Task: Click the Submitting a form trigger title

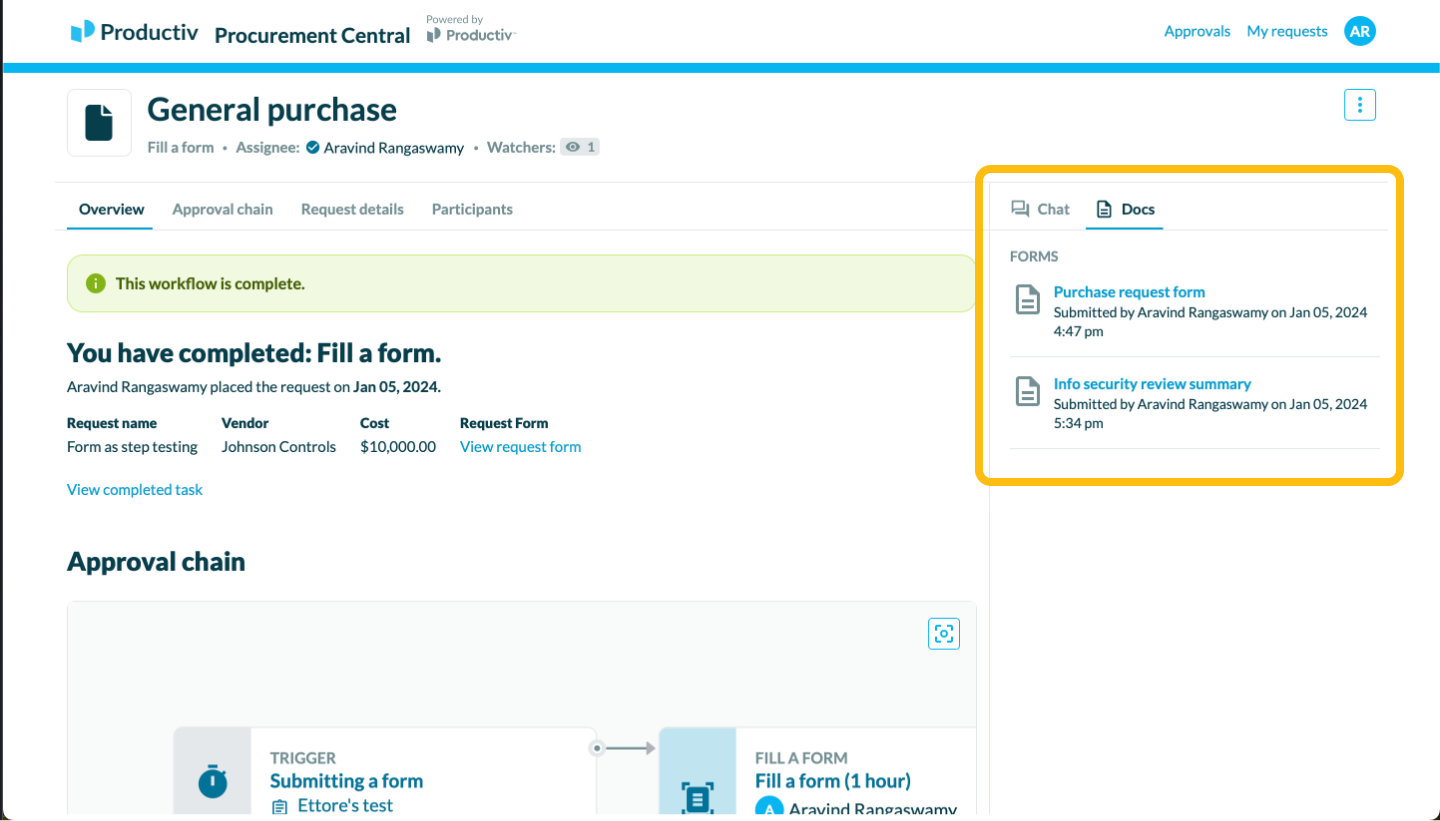Action: pos(346,781)
